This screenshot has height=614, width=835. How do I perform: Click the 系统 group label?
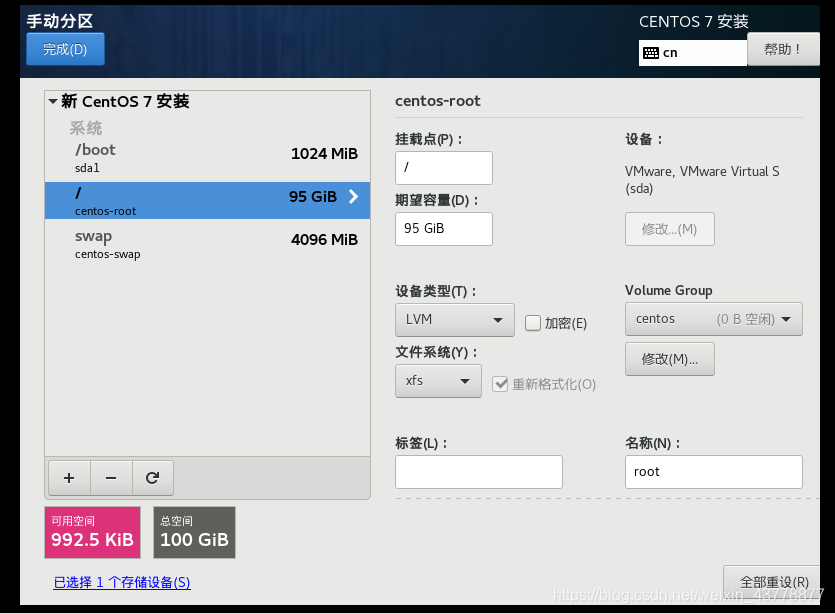(x=85, y=128)
